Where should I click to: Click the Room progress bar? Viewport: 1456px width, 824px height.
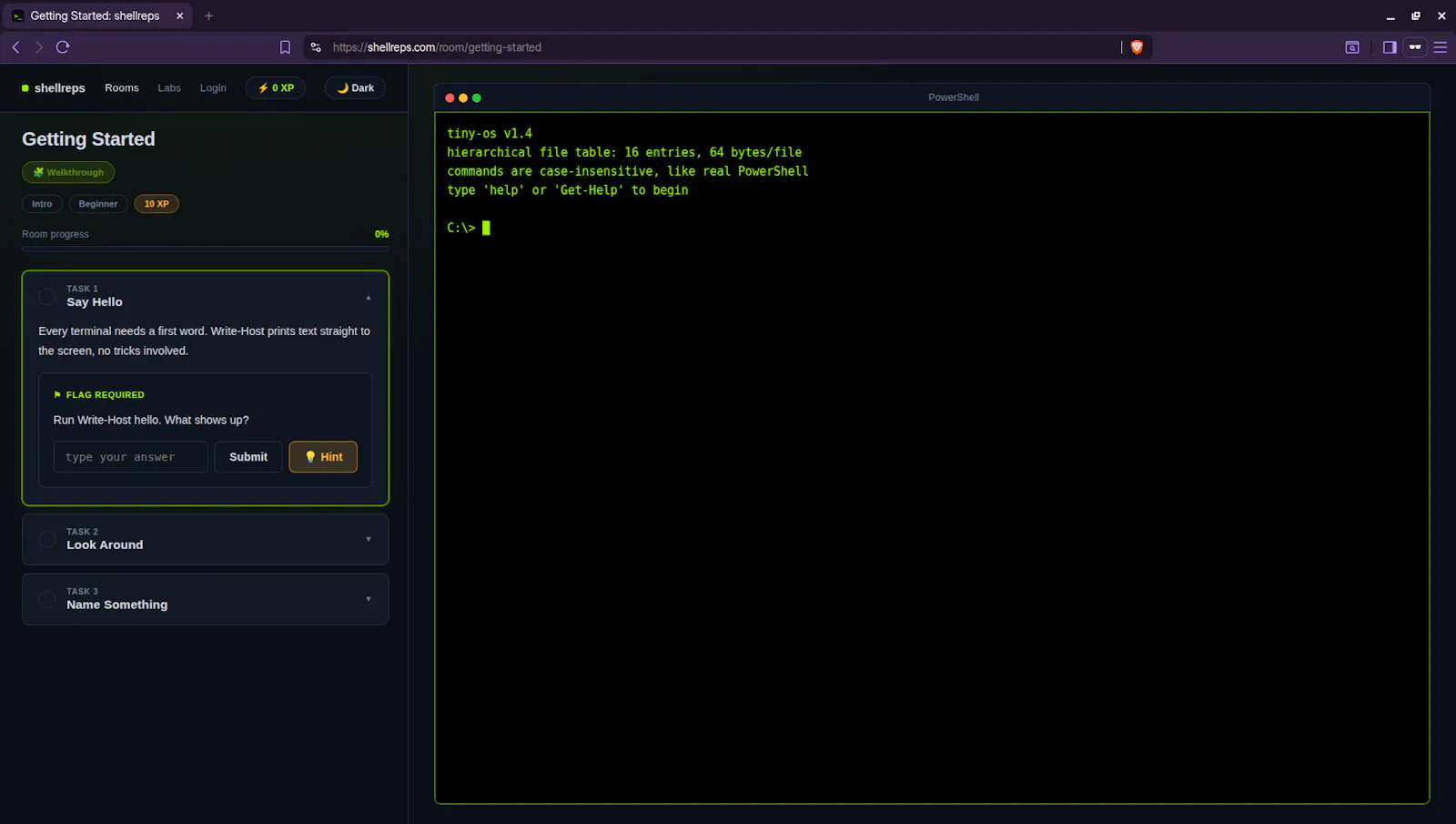tap(205, 248)
